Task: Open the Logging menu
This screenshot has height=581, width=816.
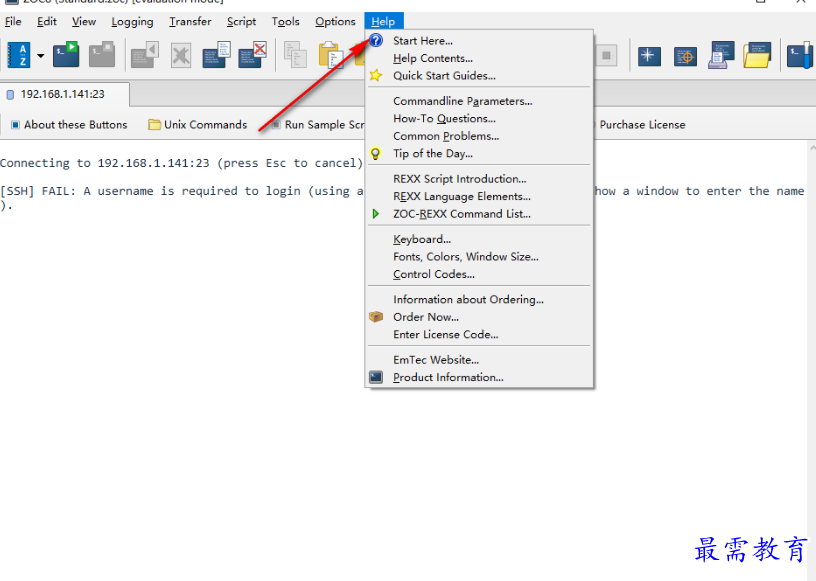Action: click(132, 21)
